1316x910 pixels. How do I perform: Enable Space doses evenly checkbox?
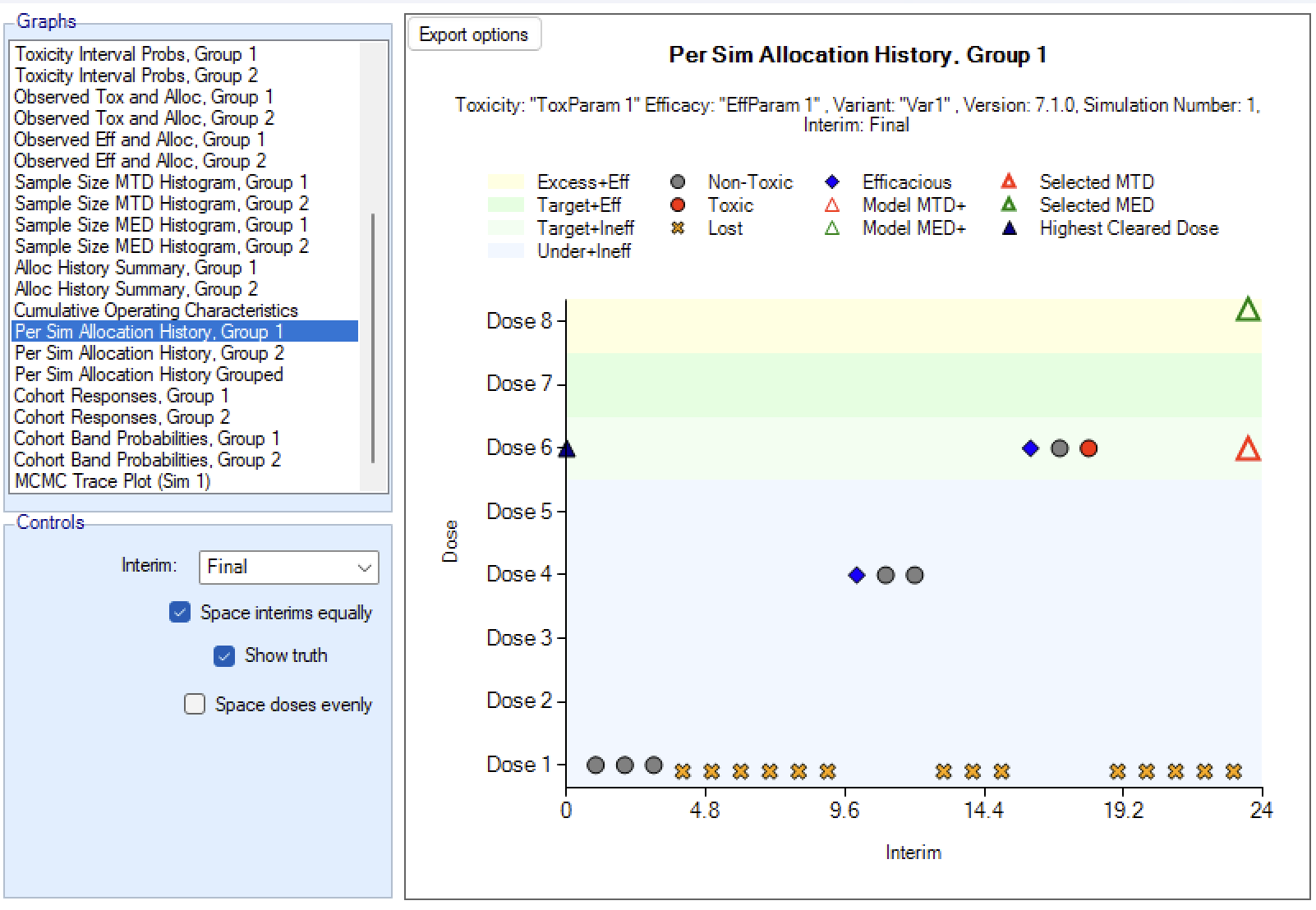(195, 705)
